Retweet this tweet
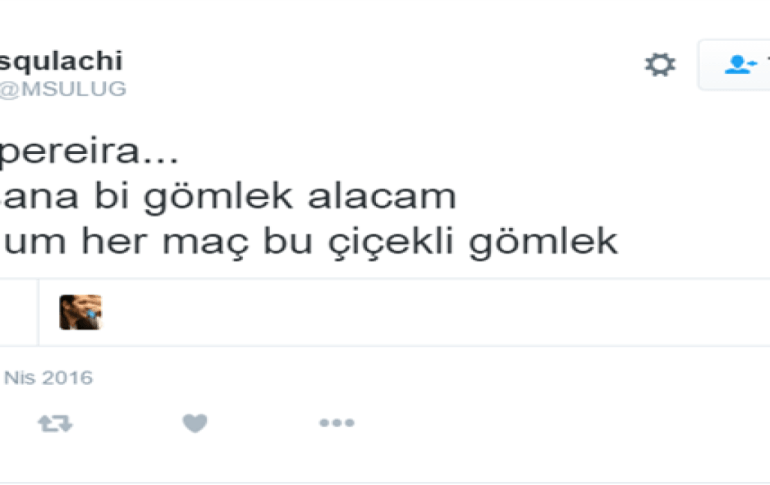Image resolution: width=770 pixels, height=485 pixels. pos(55,423)
